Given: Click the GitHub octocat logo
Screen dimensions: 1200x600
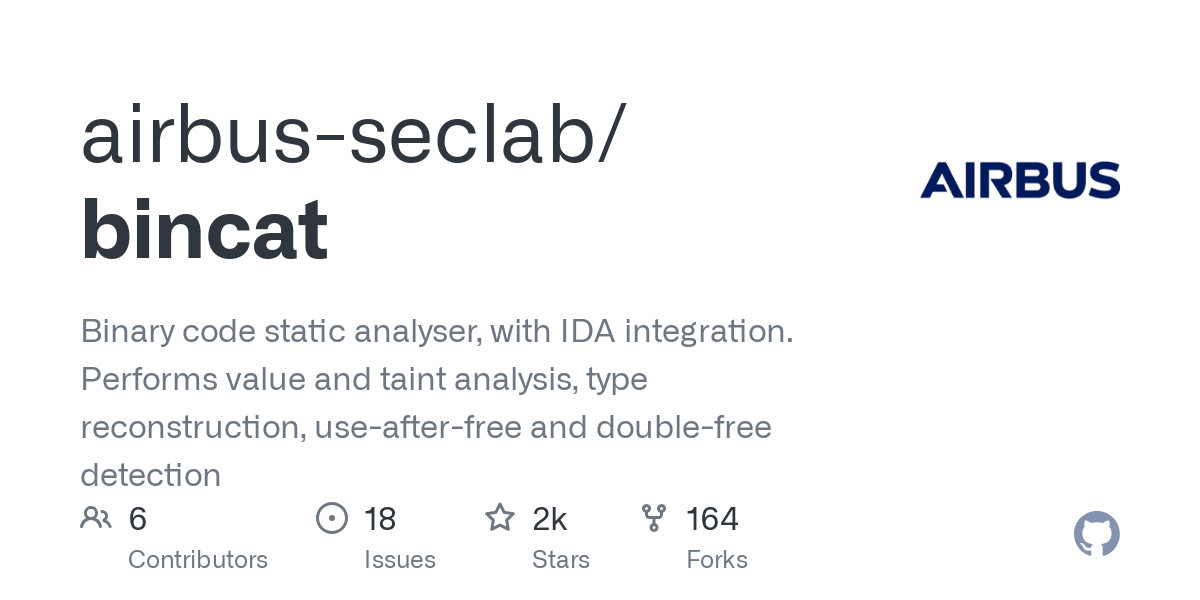Looking at the screenshot, I should (x=1096, y=534).
